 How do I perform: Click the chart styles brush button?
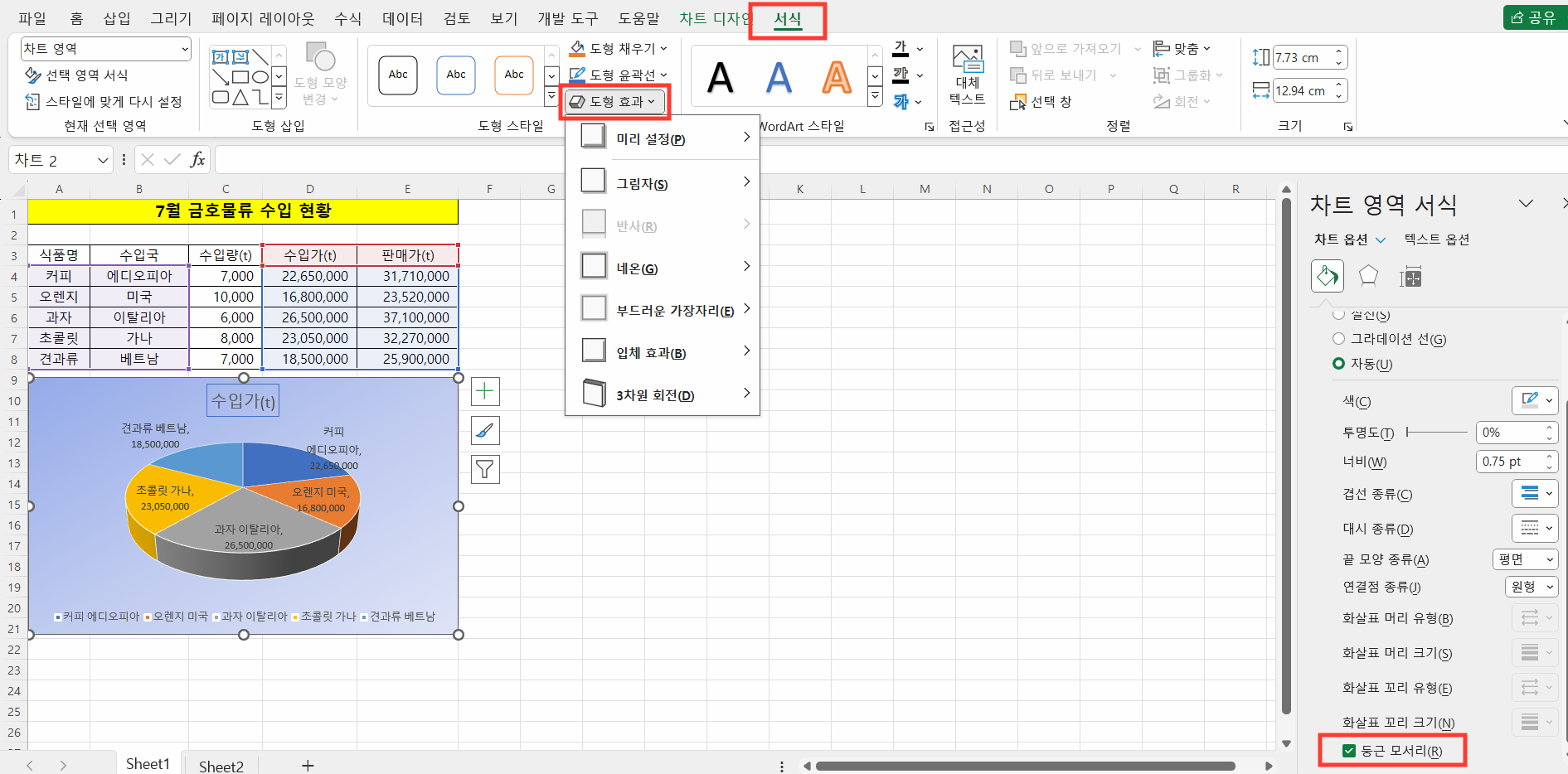[485, 430]
